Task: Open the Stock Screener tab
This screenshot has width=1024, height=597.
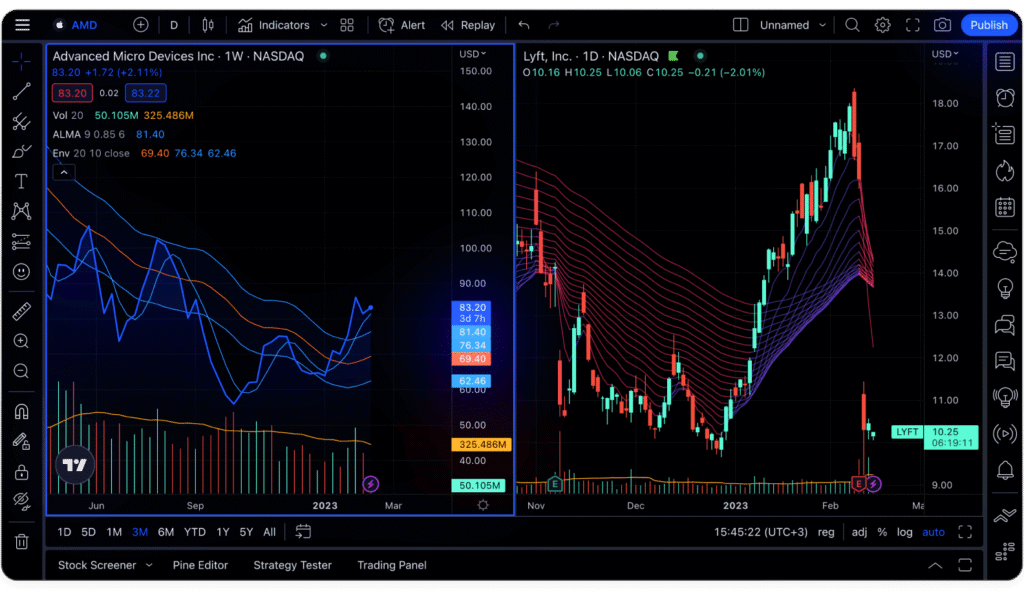Action: [97, 566]
